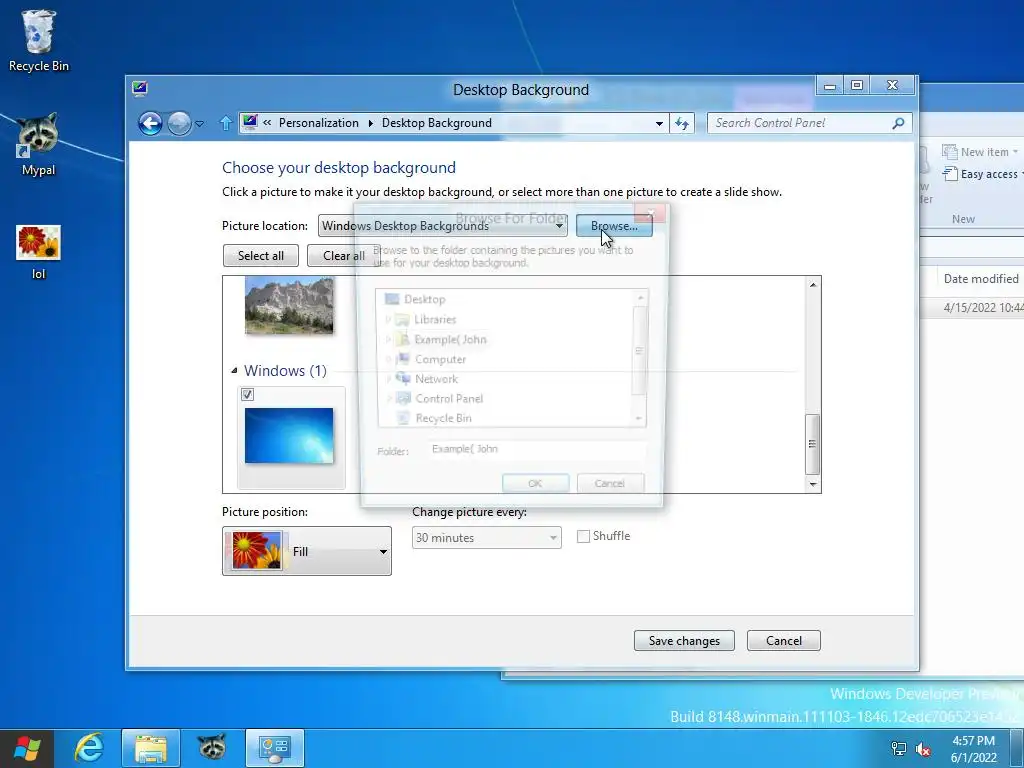Viewport: 1024px width, 768px height.
Task: Click the Desktop Background window title icon
Action: point(139,89)
